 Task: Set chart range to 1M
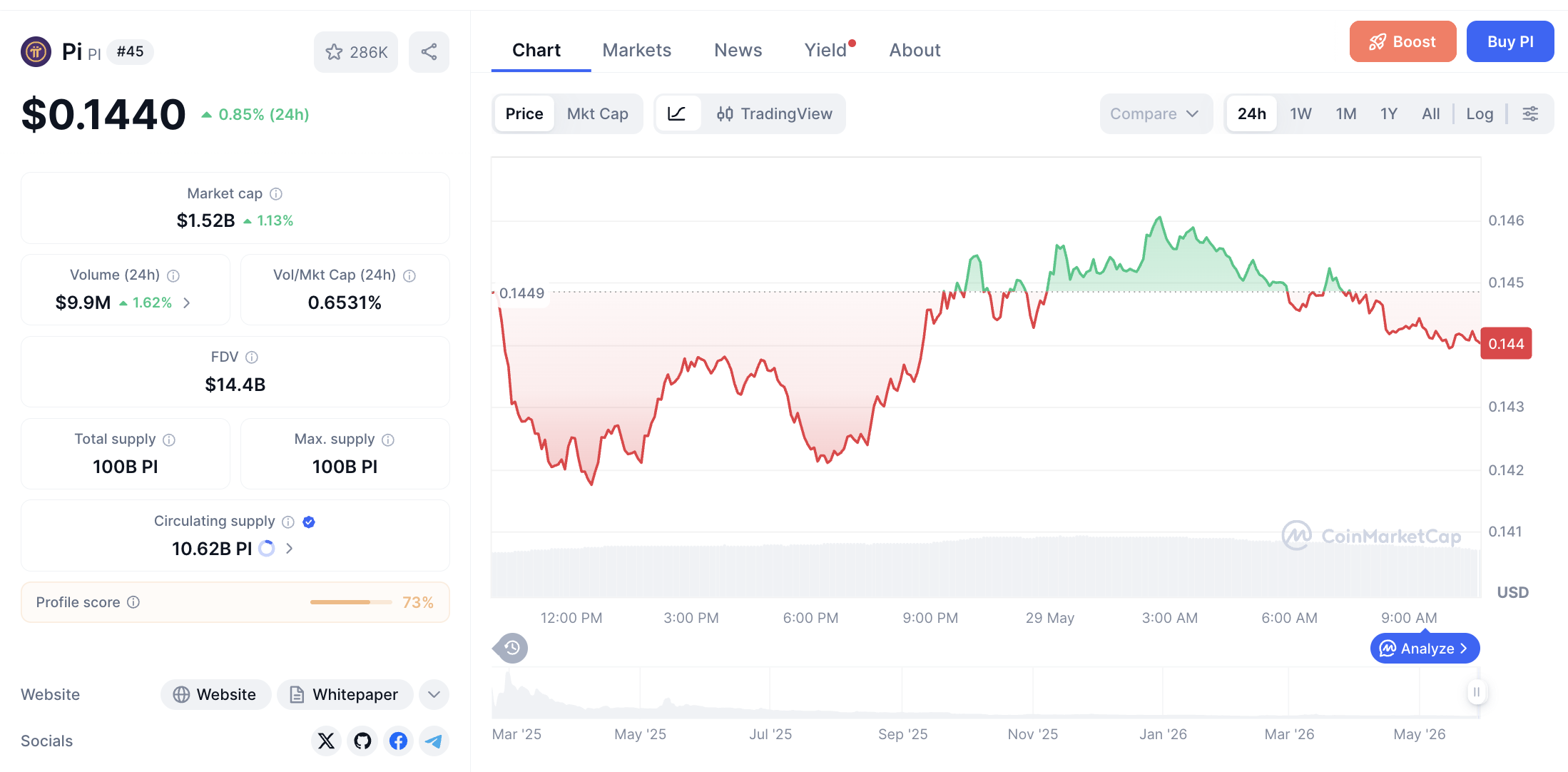coord(1346,114)
